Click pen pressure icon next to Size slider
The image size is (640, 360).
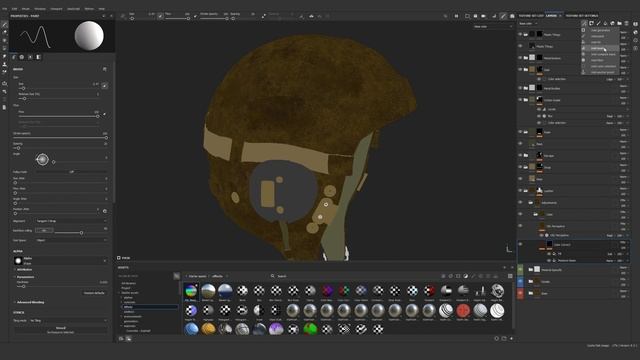pos(104,86)
